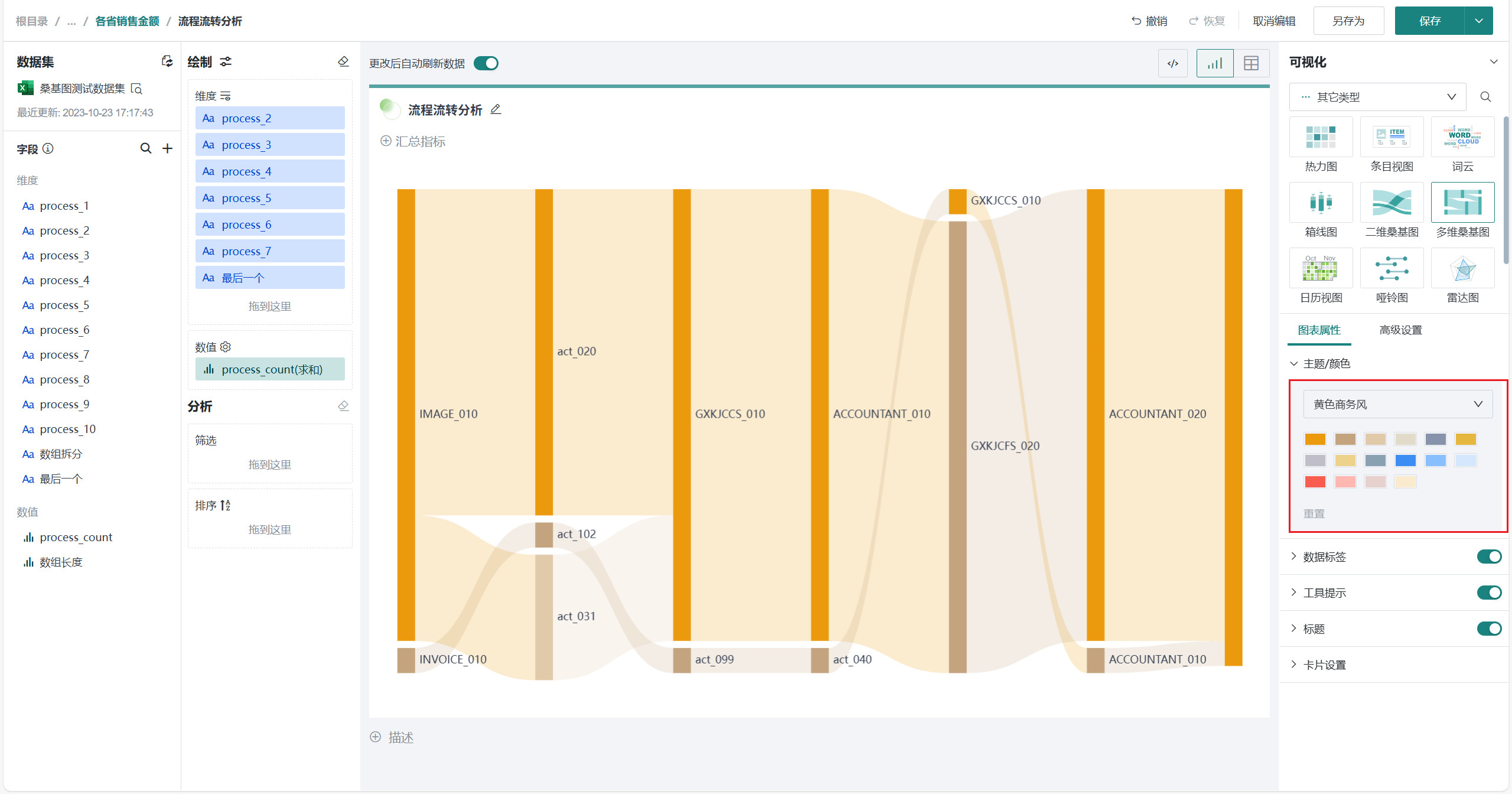Open the 各省销售金额 breadcrumb link
Screen dimensions: 1512x794
[127, 21]
